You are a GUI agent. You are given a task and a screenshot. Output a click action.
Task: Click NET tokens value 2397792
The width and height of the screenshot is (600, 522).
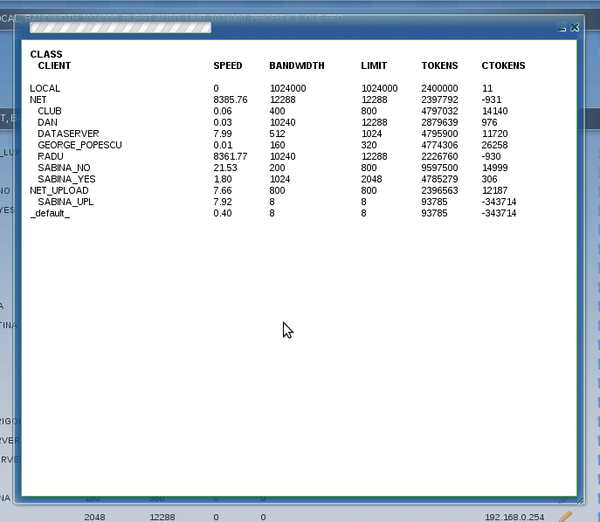pyautogui.click(x=440, y=100)
